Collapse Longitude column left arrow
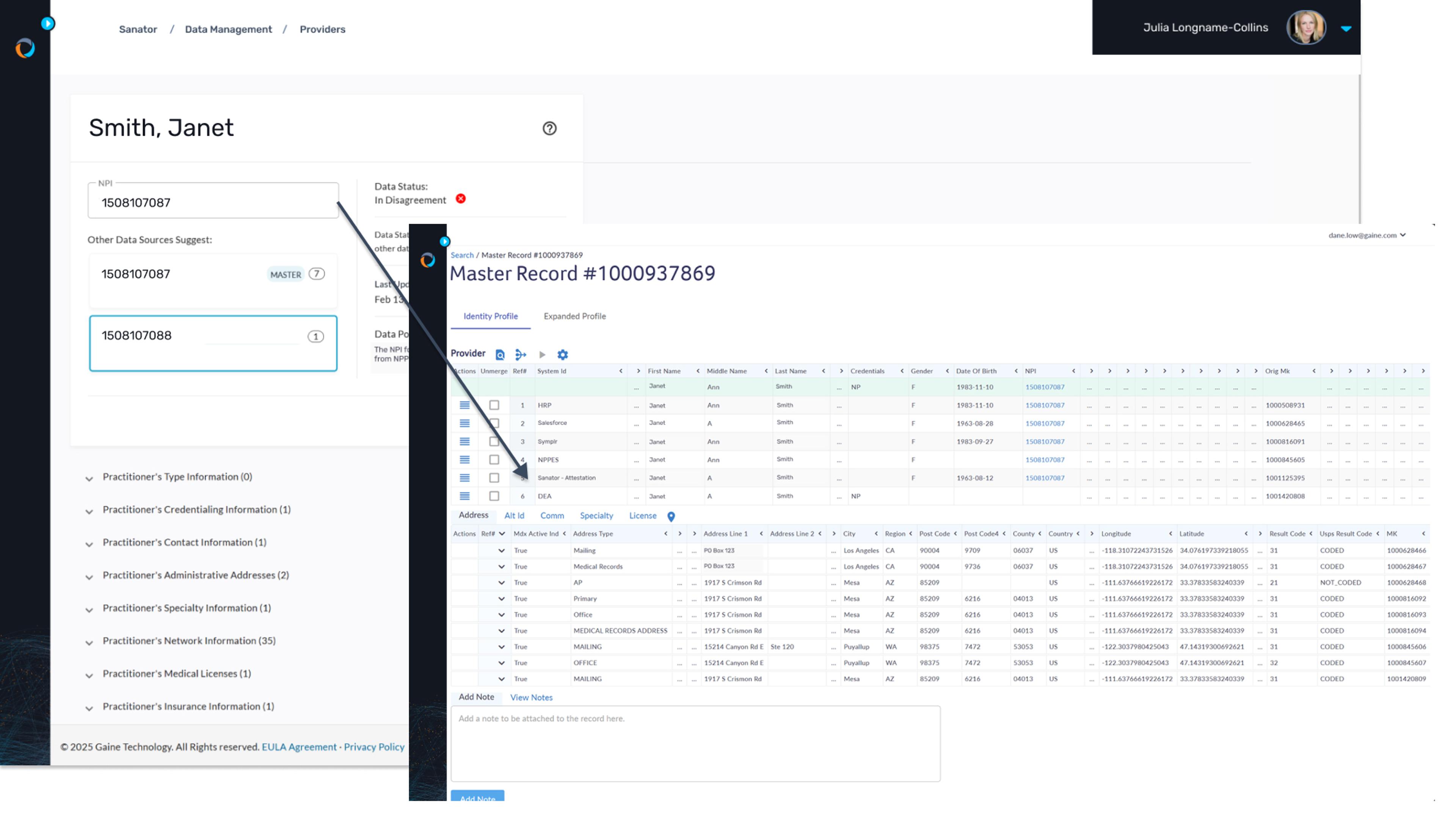This screenshot has height=819, width=1456. tap(1170, 533)
